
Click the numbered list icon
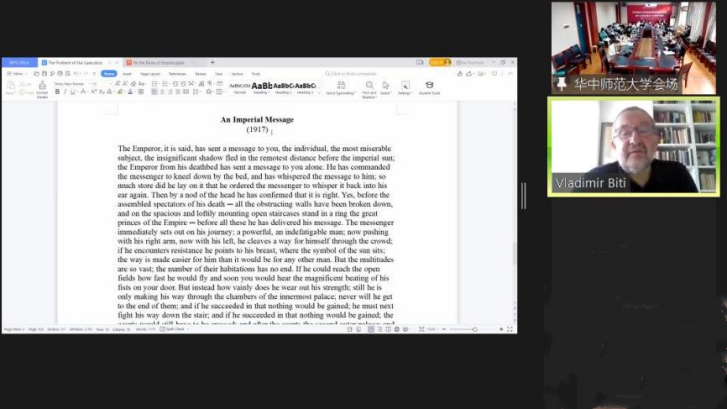[166, 83]
